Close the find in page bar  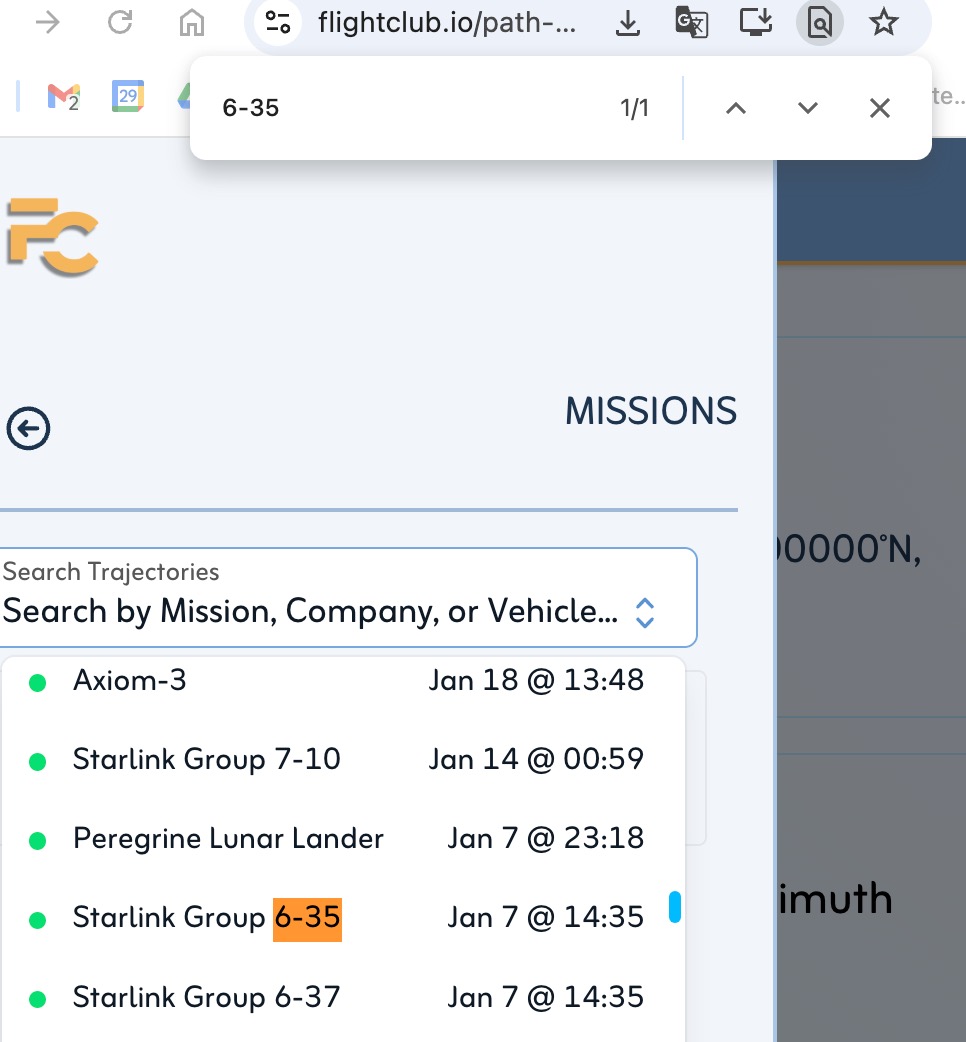click(x=880, y=108)
